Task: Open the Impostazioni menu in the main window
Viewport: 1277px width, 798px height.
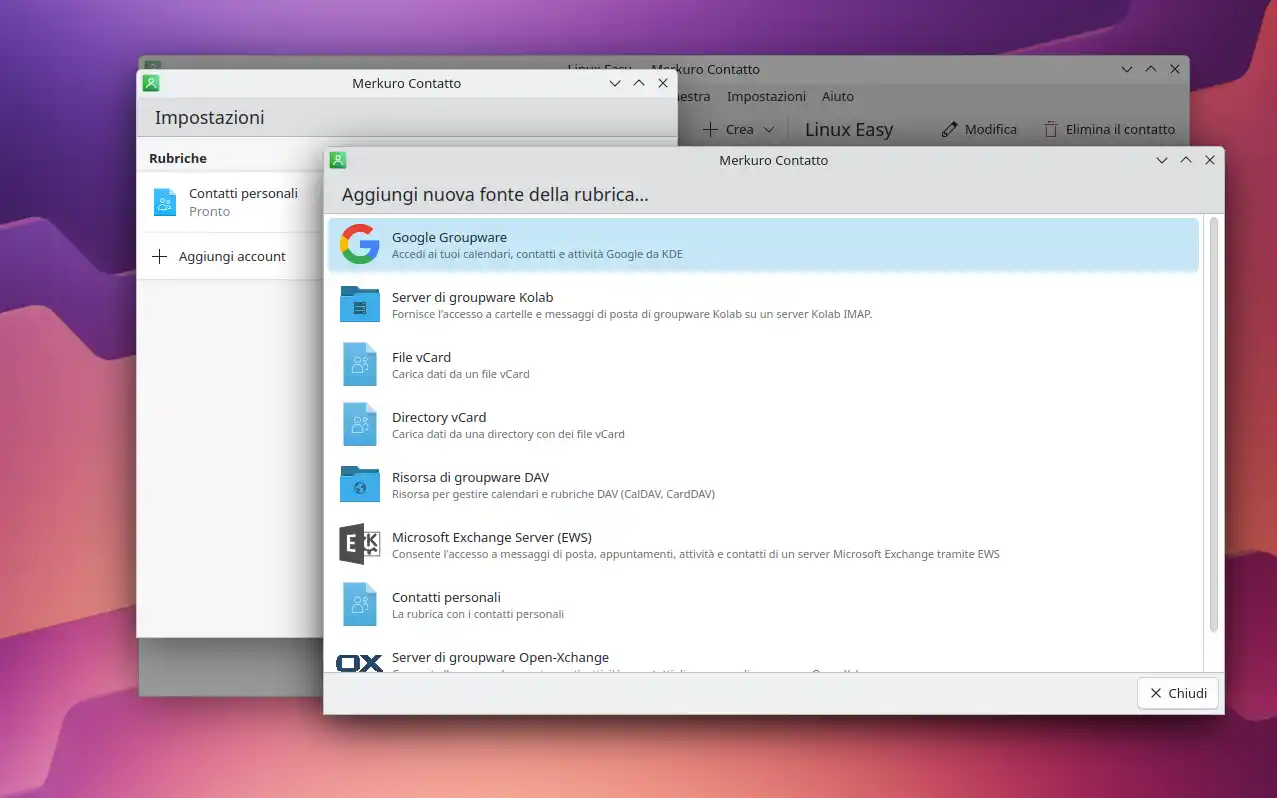Action: tap(766, 96)
